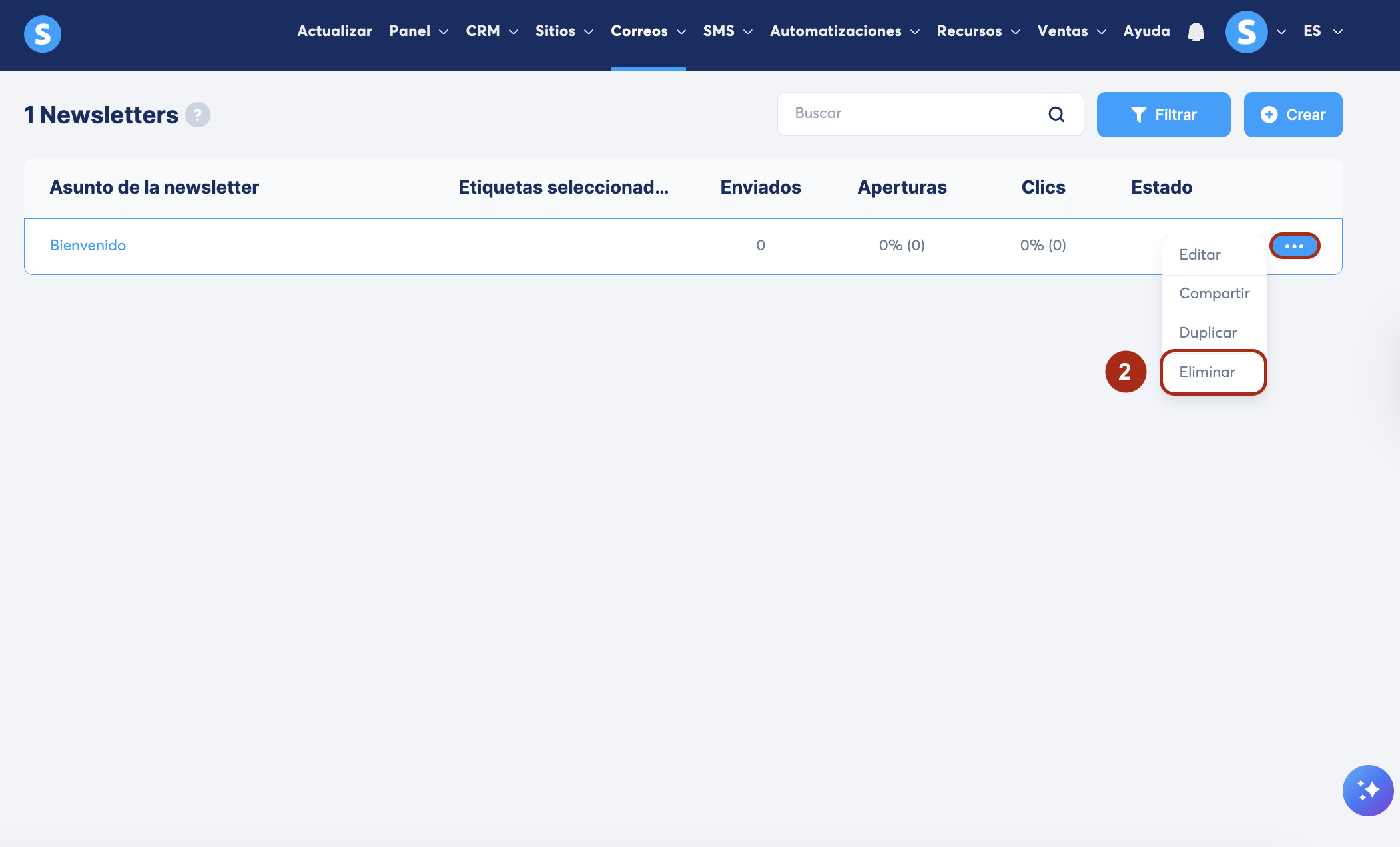Click the profile avatar icon

tap(1245, 32)
